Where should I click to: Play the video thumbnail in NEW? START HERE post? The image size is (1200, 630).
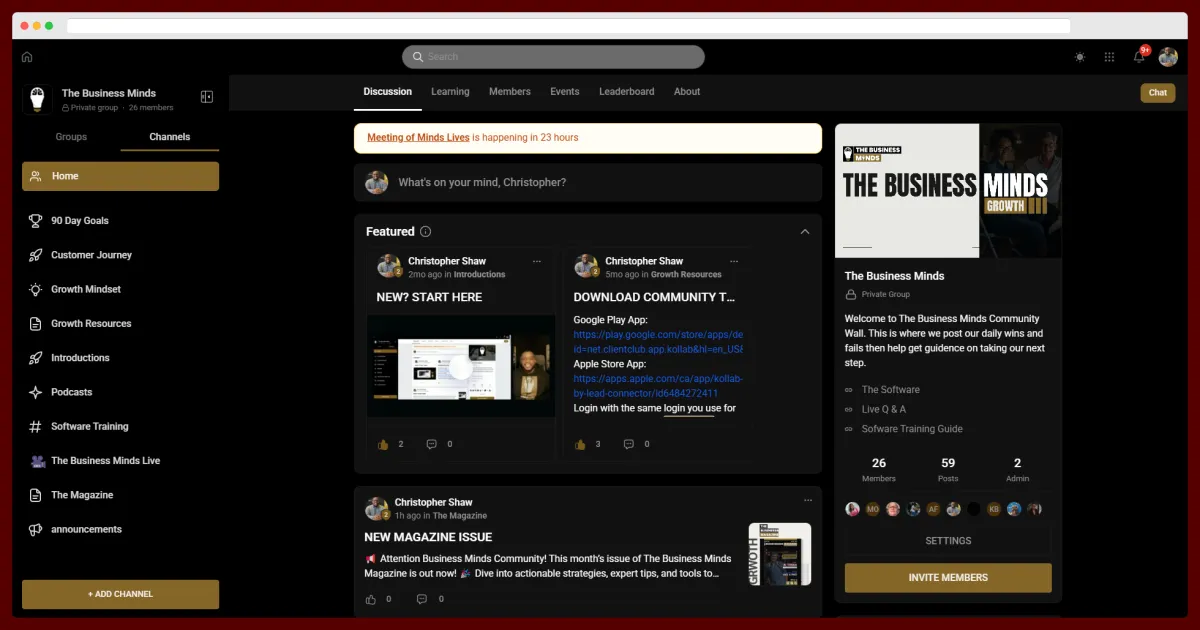click(x=461, y=366)
